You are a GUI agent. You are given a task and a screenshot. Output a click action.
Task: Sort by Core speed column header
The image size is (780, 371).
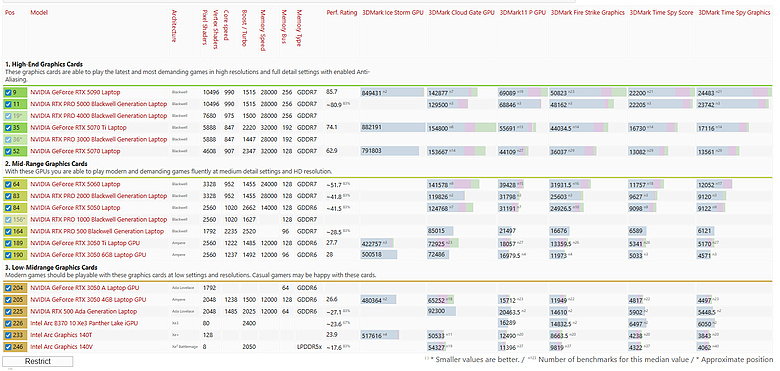coord(226,24)
